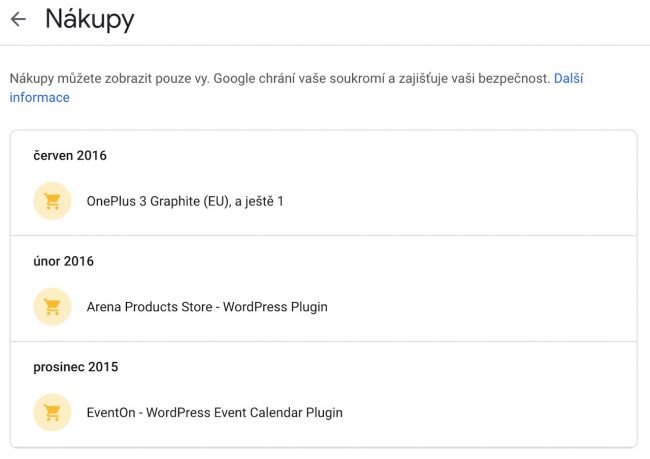
Task: Click the cart icon beside Arena Products Store
Action: (52, 306)
